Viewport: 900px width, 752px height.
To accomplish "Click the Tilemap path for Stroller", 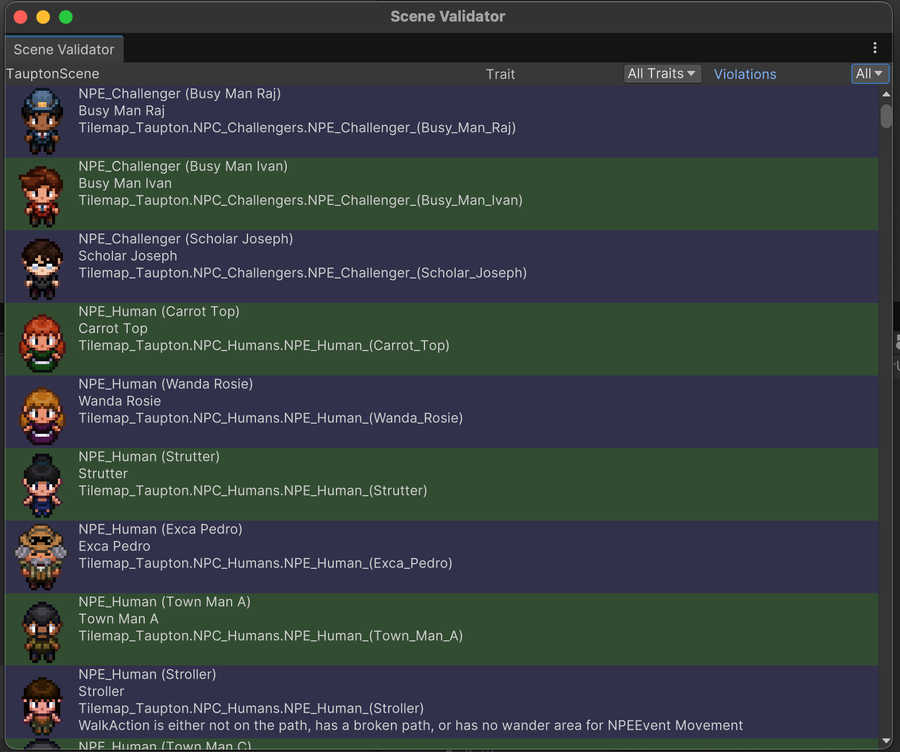I will [x=251, y=708].
